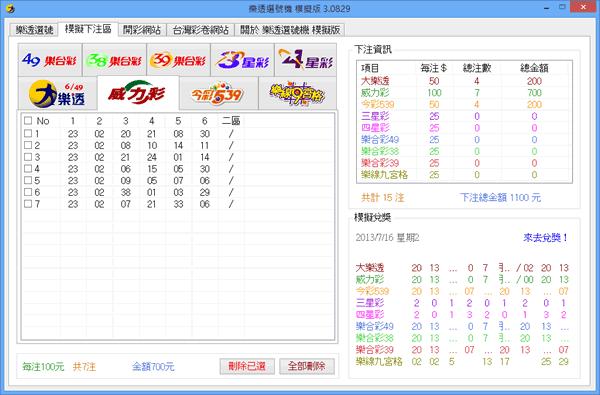Screen dimensions: 600x395
Task: Select the 49 樂合彩 game icon
Action: click(50, 60)
